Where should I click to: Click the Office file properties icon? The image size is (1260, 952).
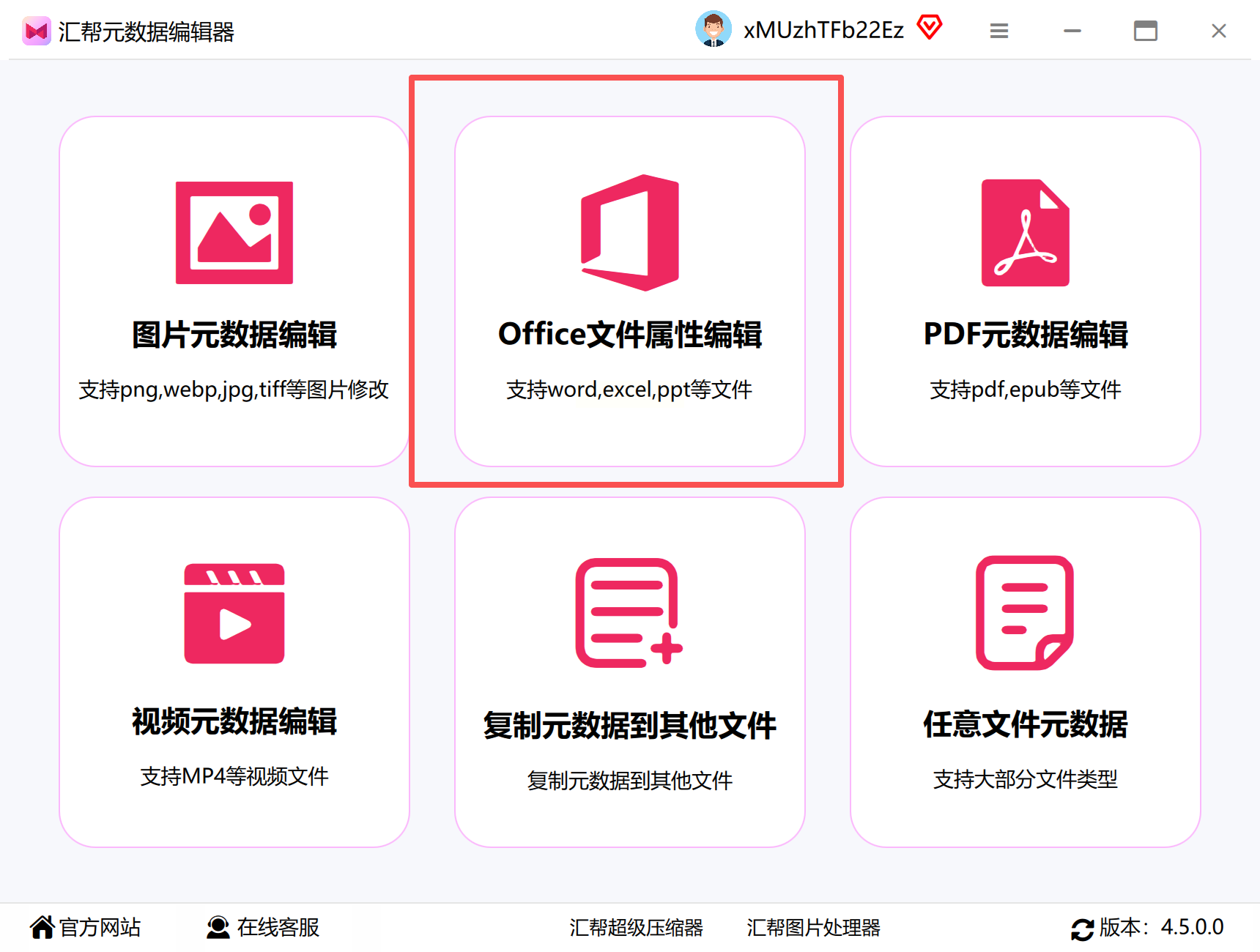[x=630, y=233]
